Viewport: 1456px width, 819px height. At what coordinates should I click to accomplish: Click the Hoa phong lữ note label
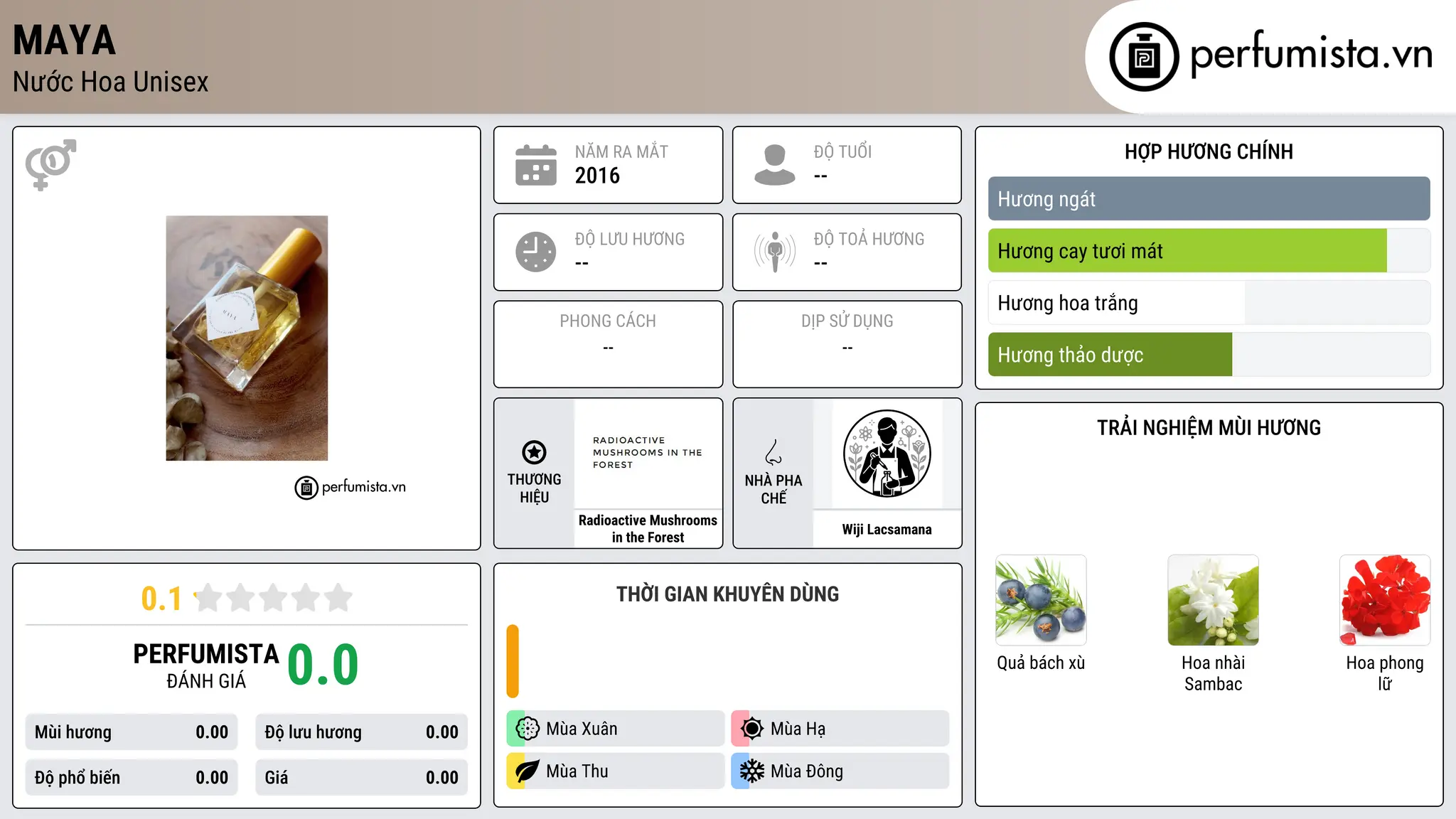[x=1385, y=673]
